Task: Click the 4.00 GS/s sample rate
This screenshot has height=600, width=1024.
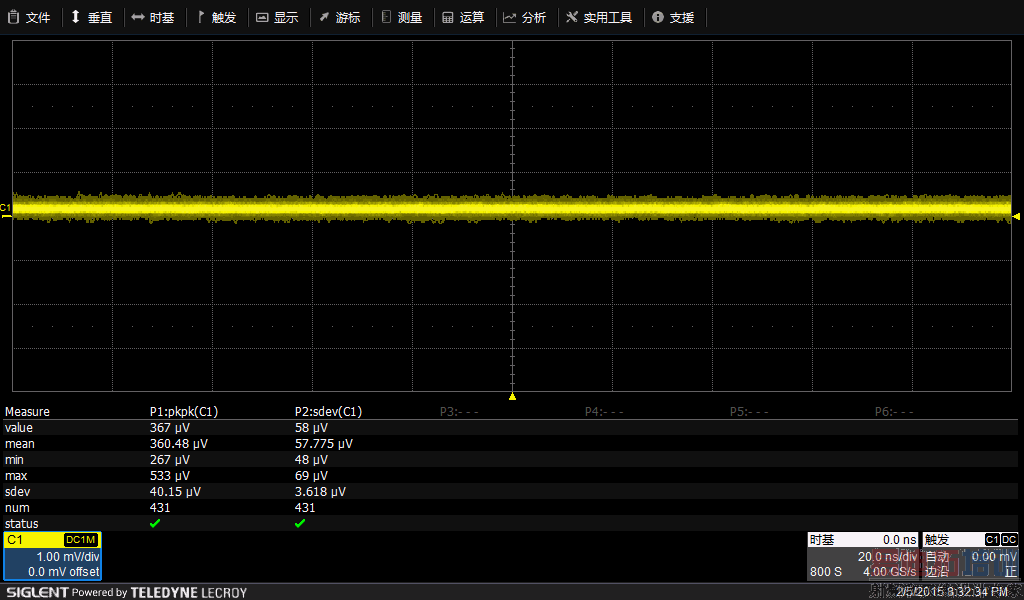Action: pyautogui.click(x=889, y=572)
